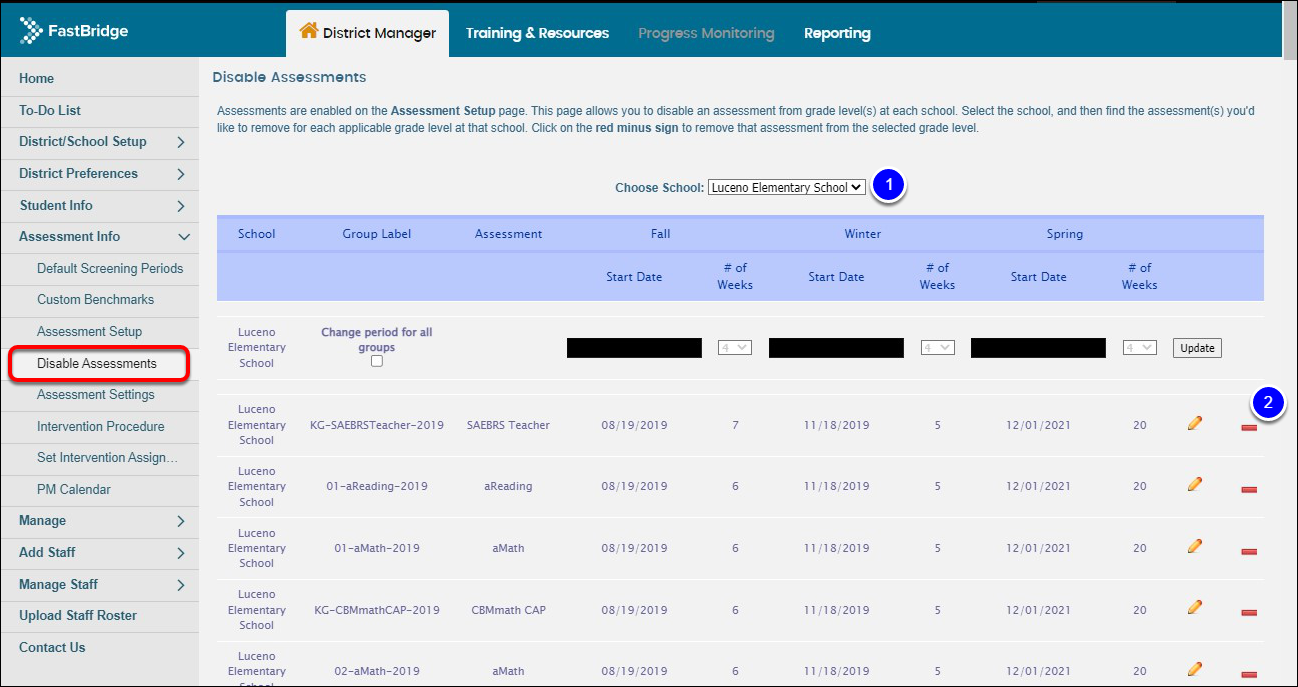Remove KG-SAEBRSTeacher-2019 using the red minus
Viewport: 1298px width, 687px height.
[x=1249, y=428]
